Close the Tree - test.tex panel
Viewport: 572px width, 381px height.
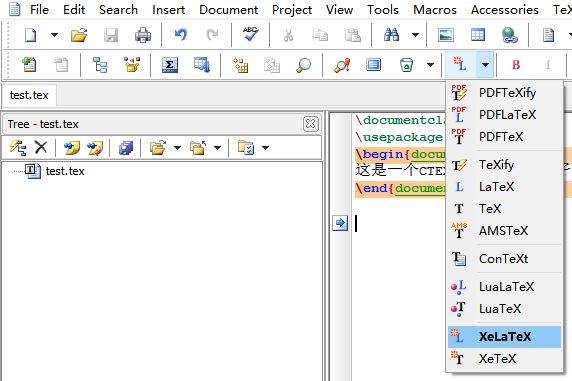[x=310, y=124]
